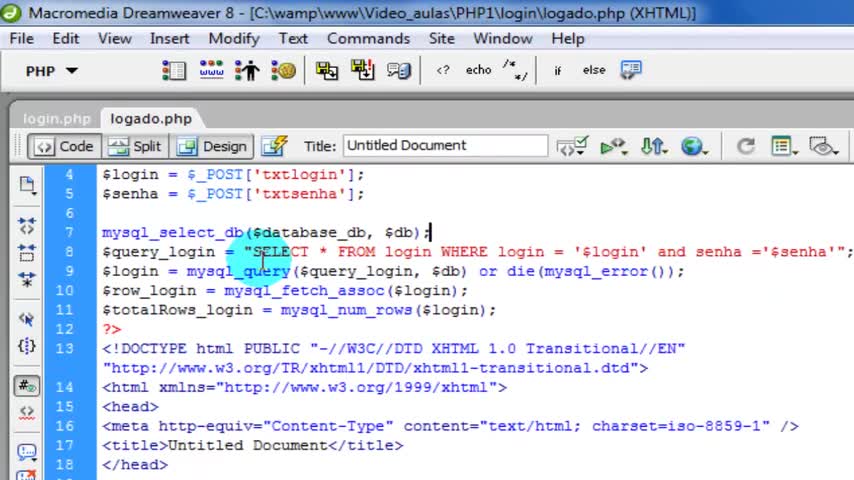This screenshot has height=480, width=854.
Task: Click '<head>' tag on line 15
Action: [x=130, y=407]
